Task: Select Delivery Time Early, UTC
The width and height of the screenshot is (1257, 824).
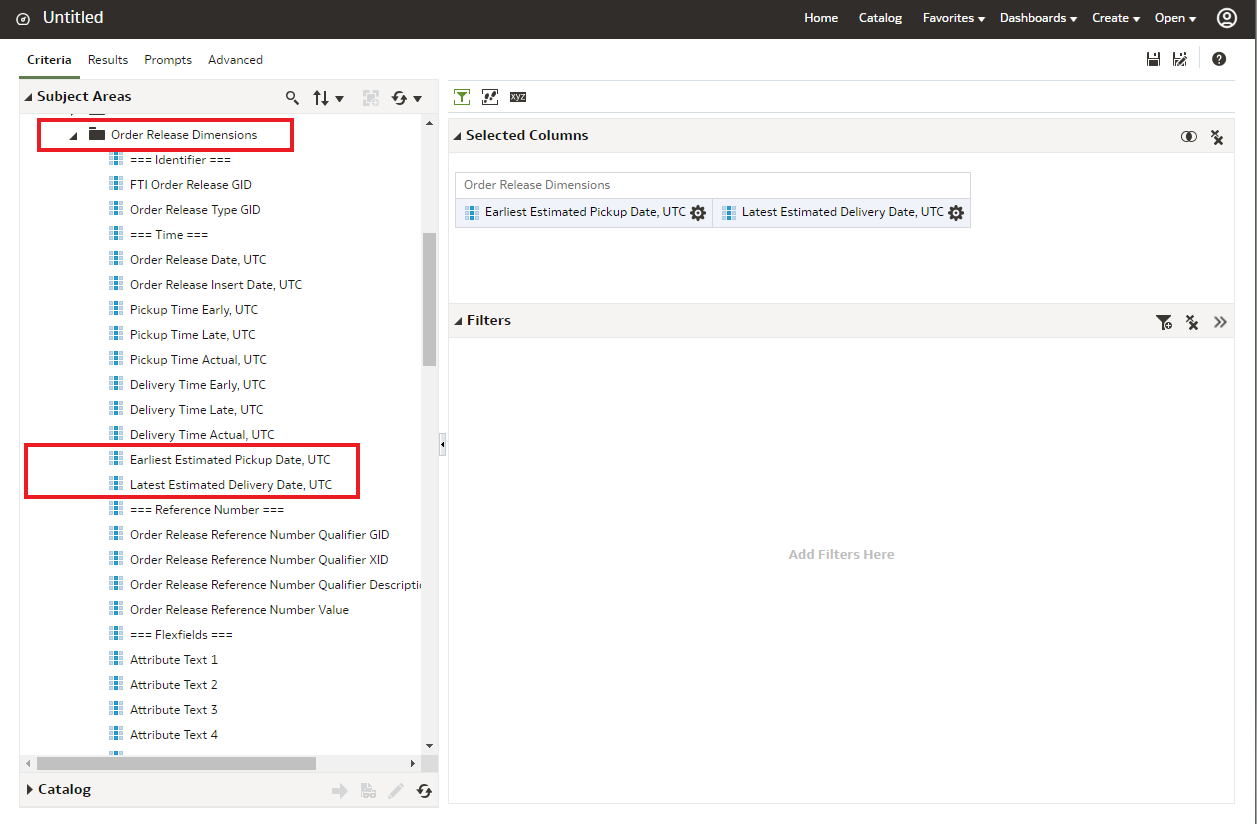Action: click(198, 385)
